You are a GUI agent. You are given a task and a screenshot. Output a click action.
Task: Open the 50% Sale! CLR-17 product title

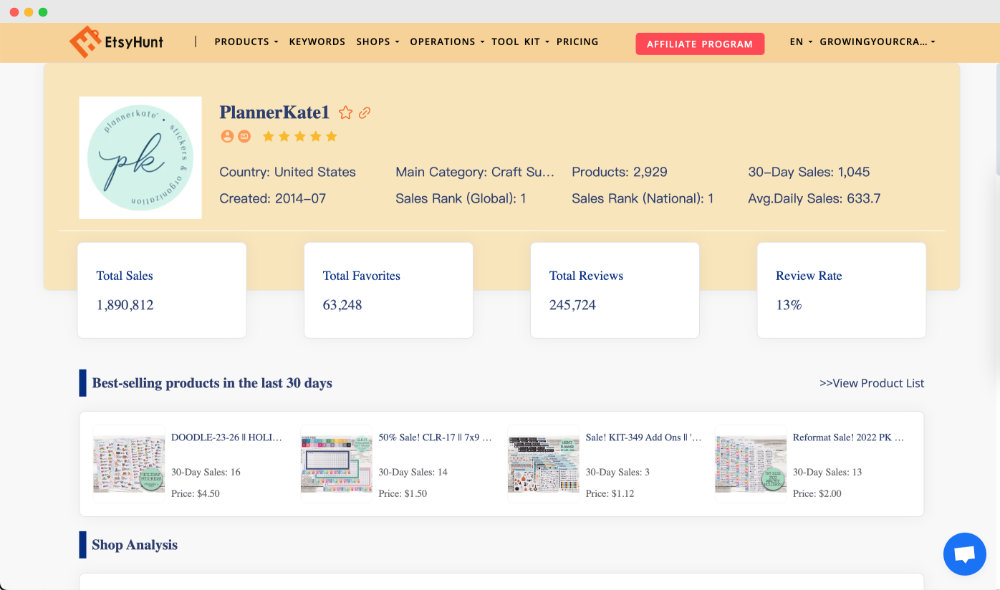click(x=435, y=438)
